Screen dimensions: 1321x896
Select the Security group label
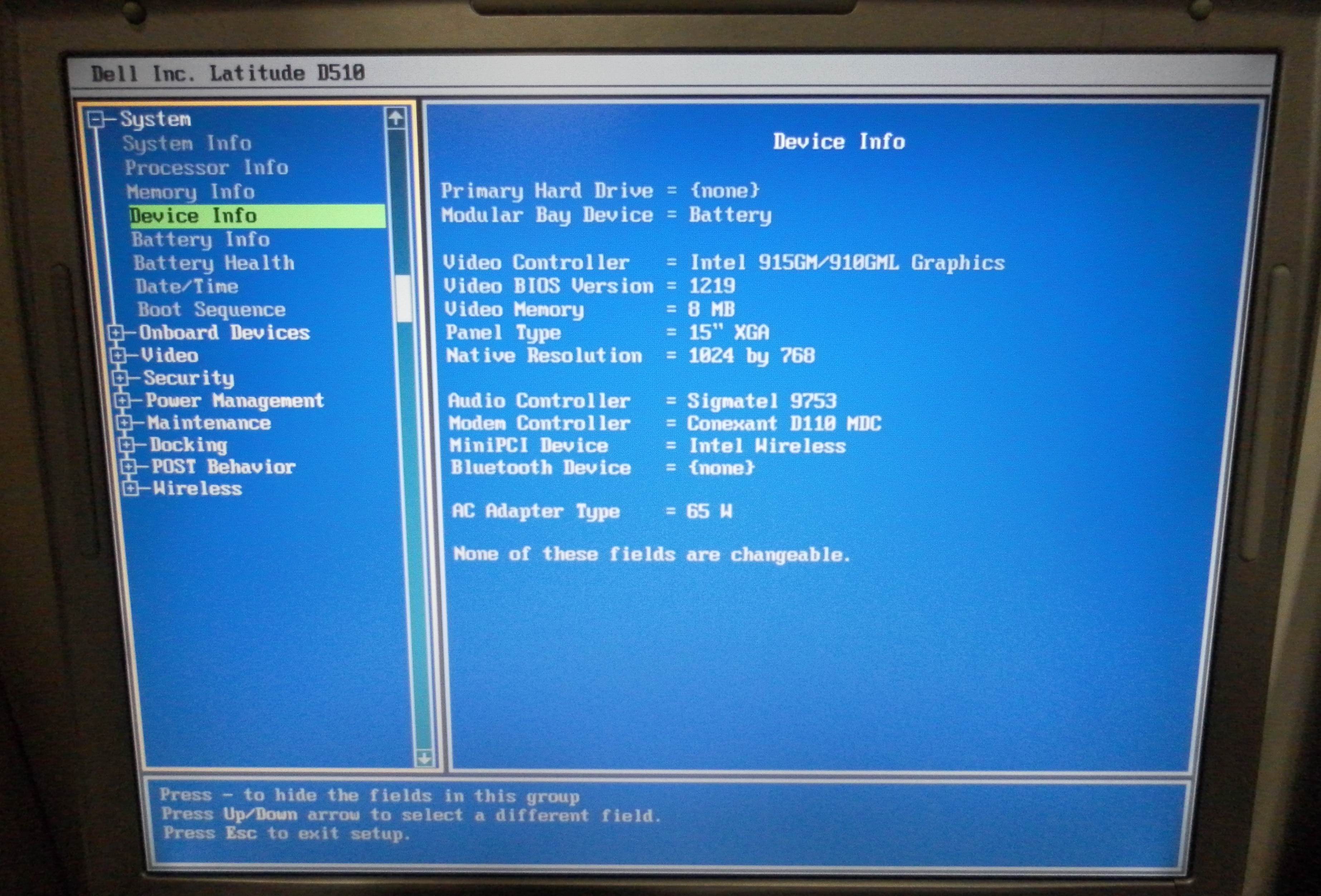tap(188, 378)
